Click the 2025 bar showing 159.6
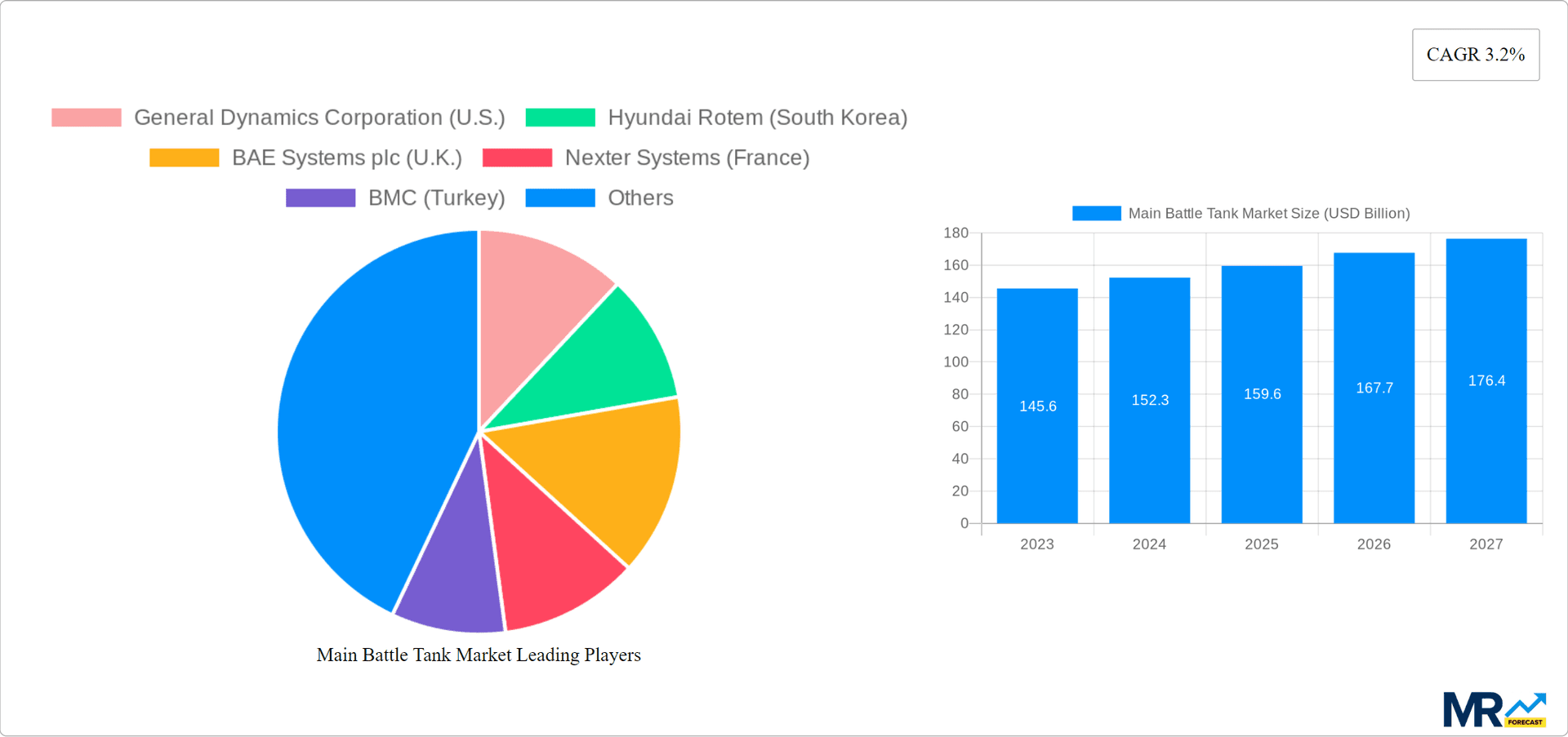This screenshot has width=1568, height=737. point(1262,394)
